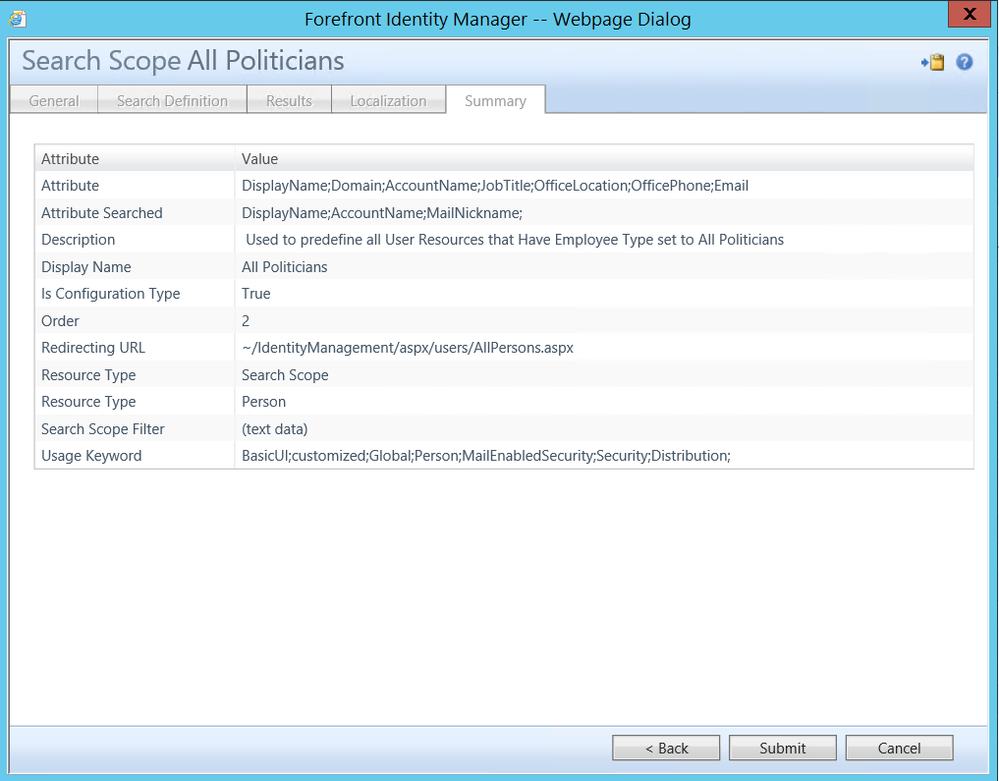Select the DisplayName;Domain;AccountName attribute value
The height and width of the screenshot is (781, 999).
pyautogui.click(x=495, y=185)
